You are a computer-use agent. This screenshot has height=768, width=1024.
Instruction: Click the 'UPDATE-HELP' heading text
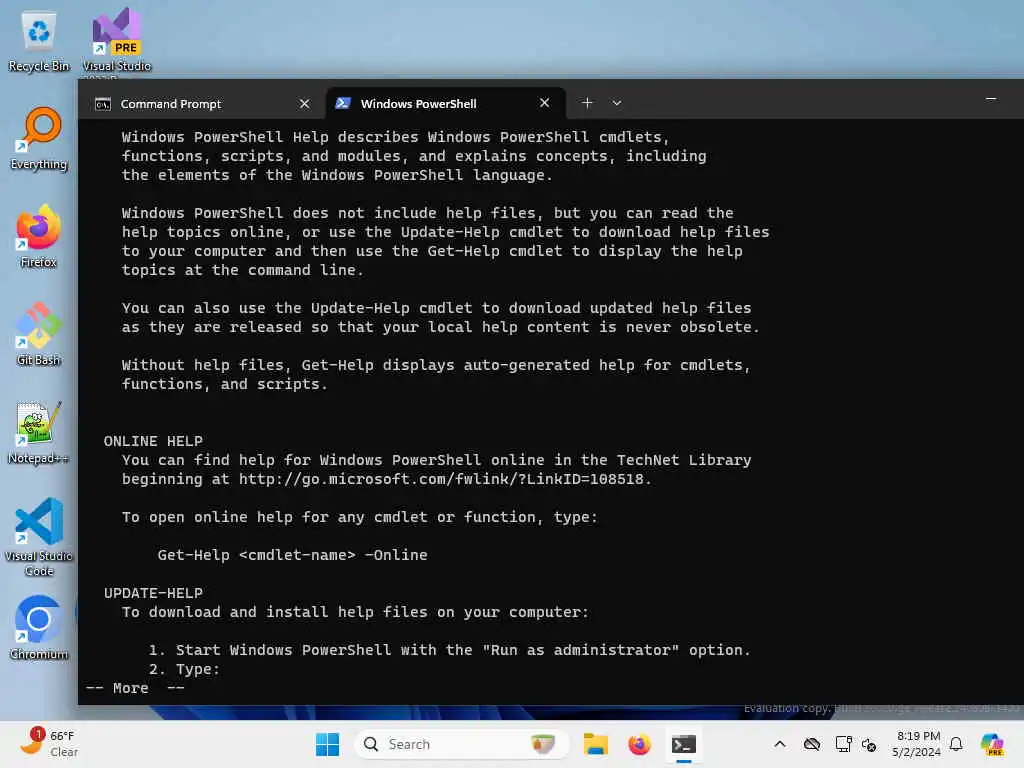coord(153,593)
